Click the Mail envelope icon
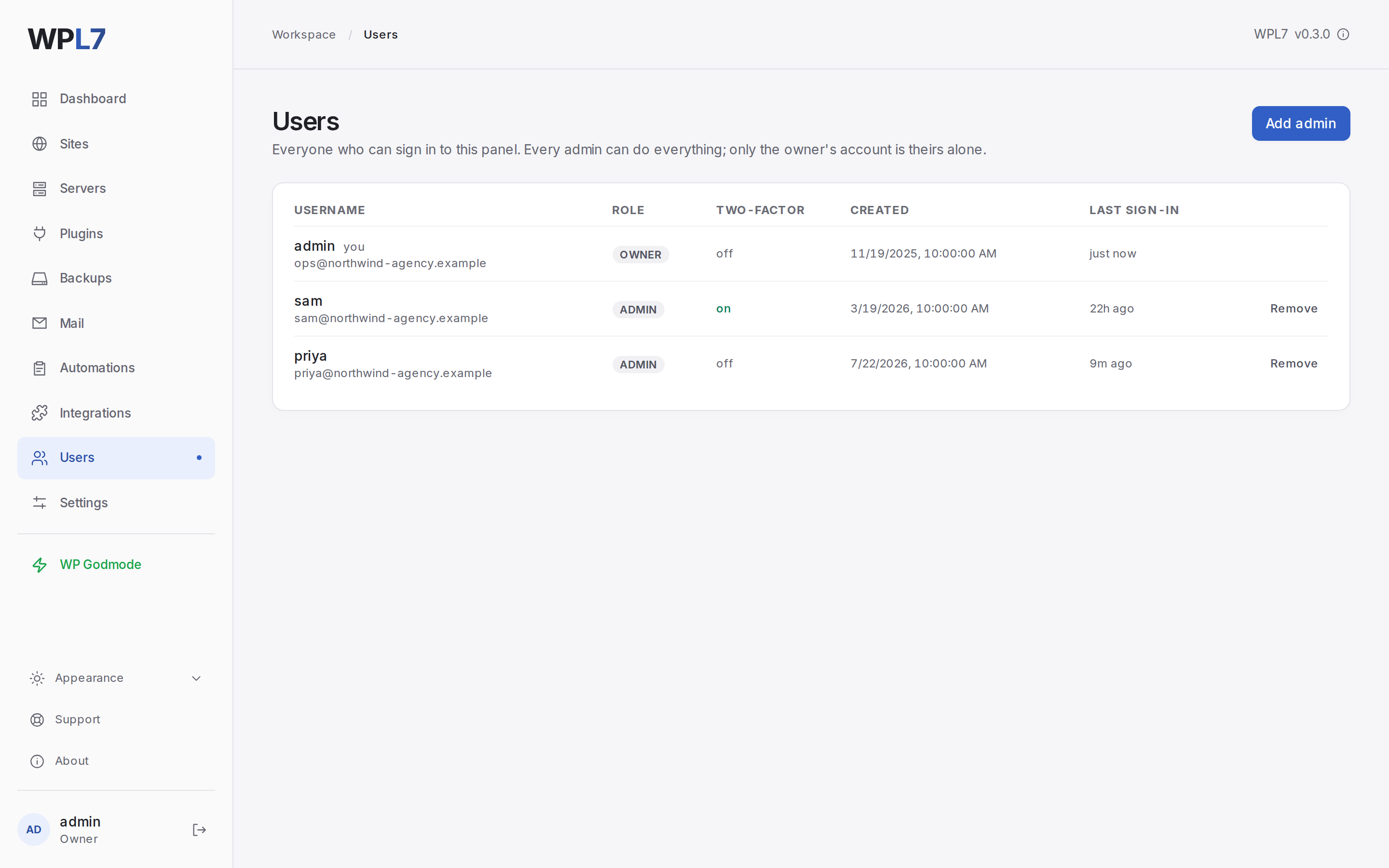 click(40, 323)
